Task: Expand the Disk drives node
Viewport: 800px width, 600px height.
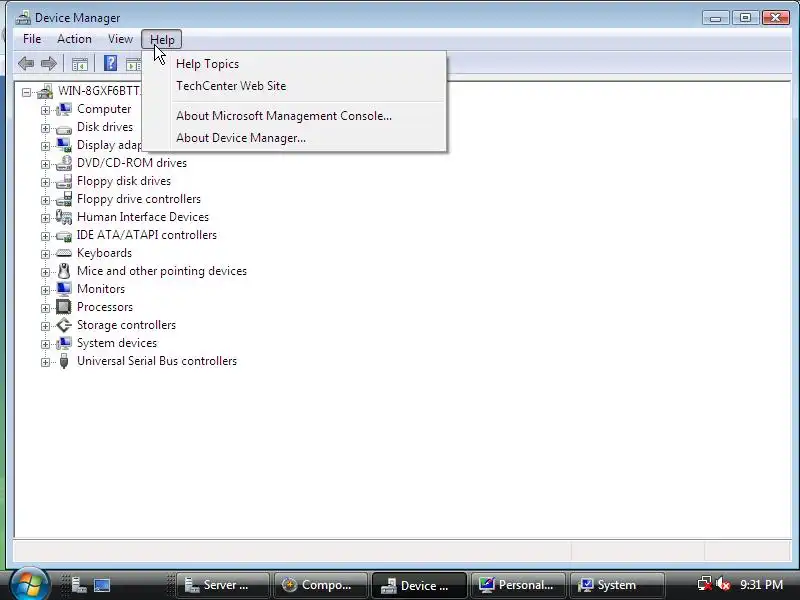Action: pyautogui.click(x=45, y=128)
